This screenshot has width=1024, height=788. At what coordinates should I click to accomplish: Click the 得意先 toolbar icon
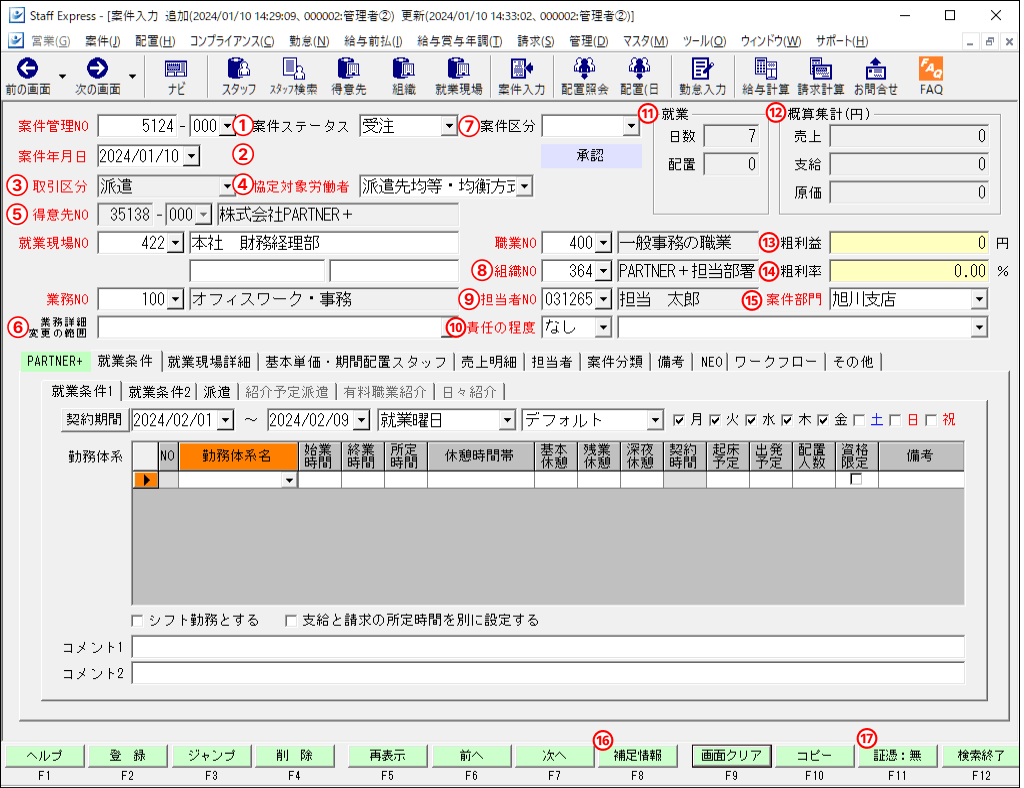pos(349,69)
